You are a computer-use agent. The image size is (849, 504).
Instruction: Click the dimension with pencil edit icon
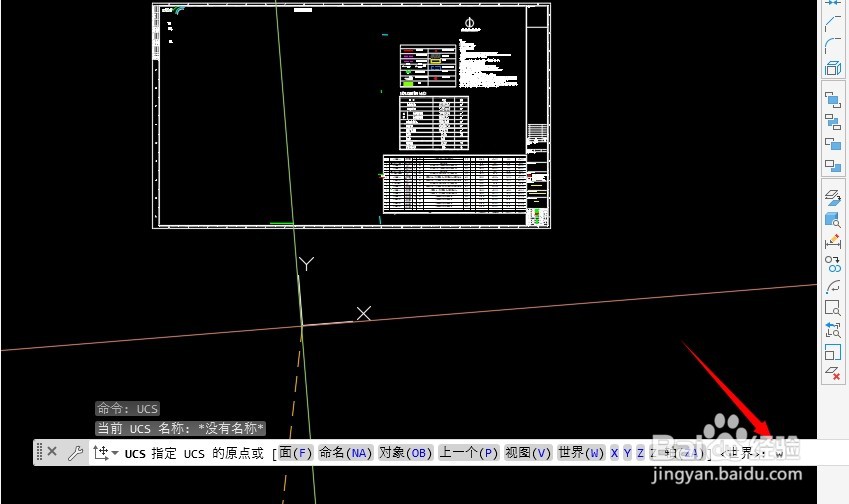(833, 241)
